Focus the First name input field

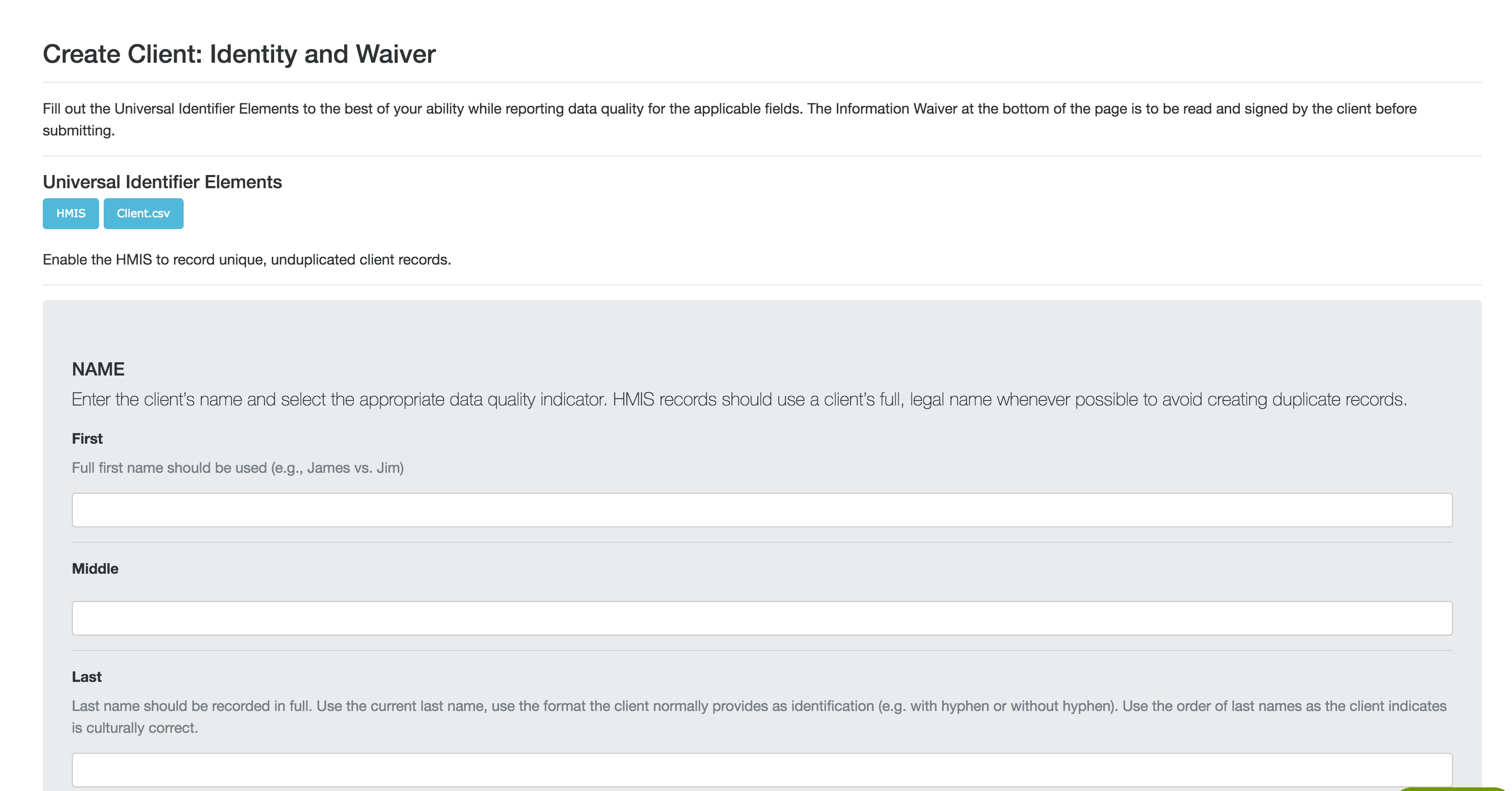[761, 510]
